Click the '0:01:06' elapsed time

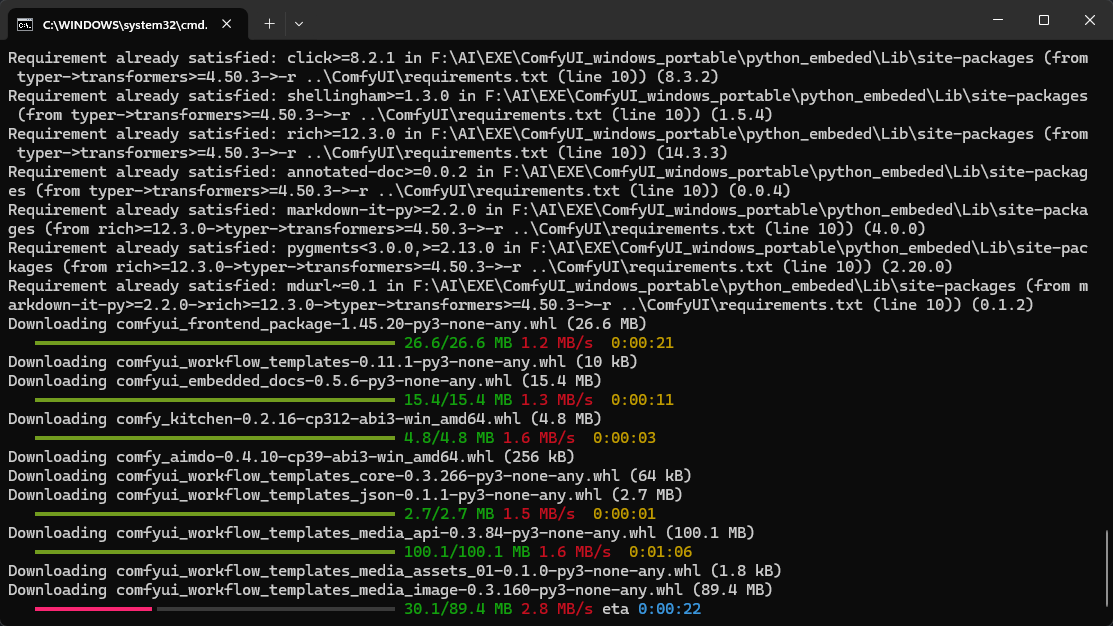tap(660, 552)
